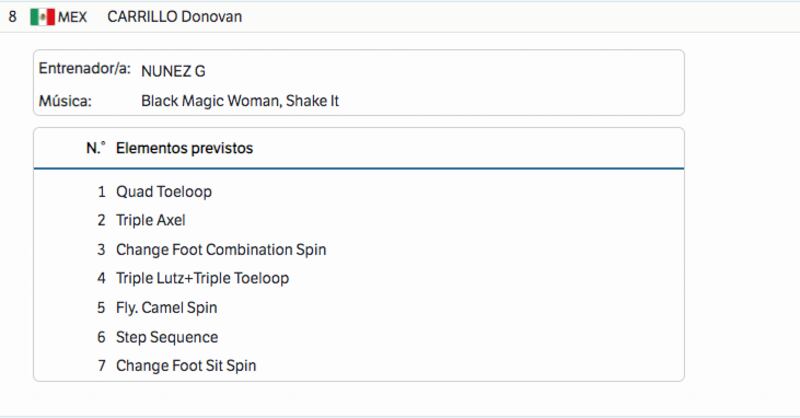The image size is (800, 418).
Task: Select Change Foot Combination Spin row
Action: [x=359, y=250]
